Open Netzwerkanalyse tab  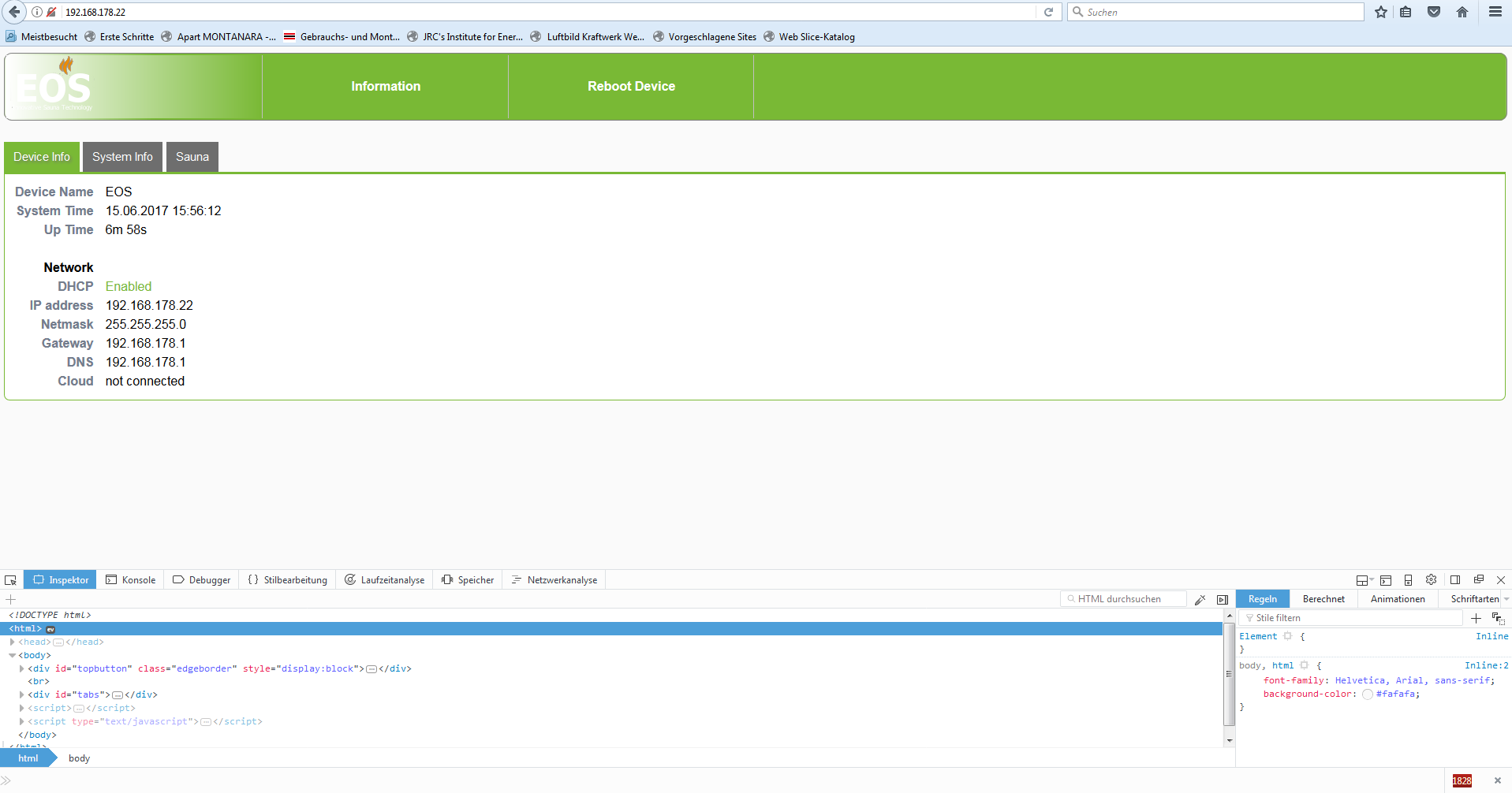point(554,580)
